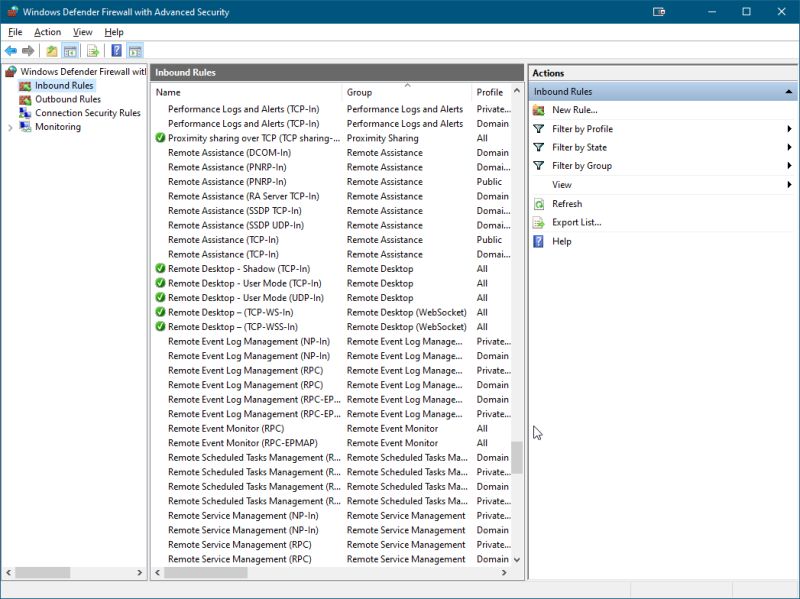Open the Filter by State submenu arrow

point(789,147)
